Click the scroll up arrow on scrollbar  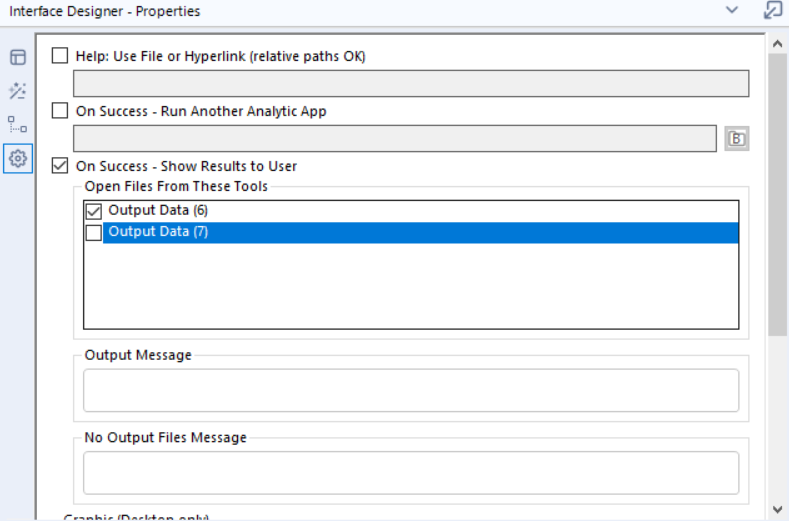(778, 44)
